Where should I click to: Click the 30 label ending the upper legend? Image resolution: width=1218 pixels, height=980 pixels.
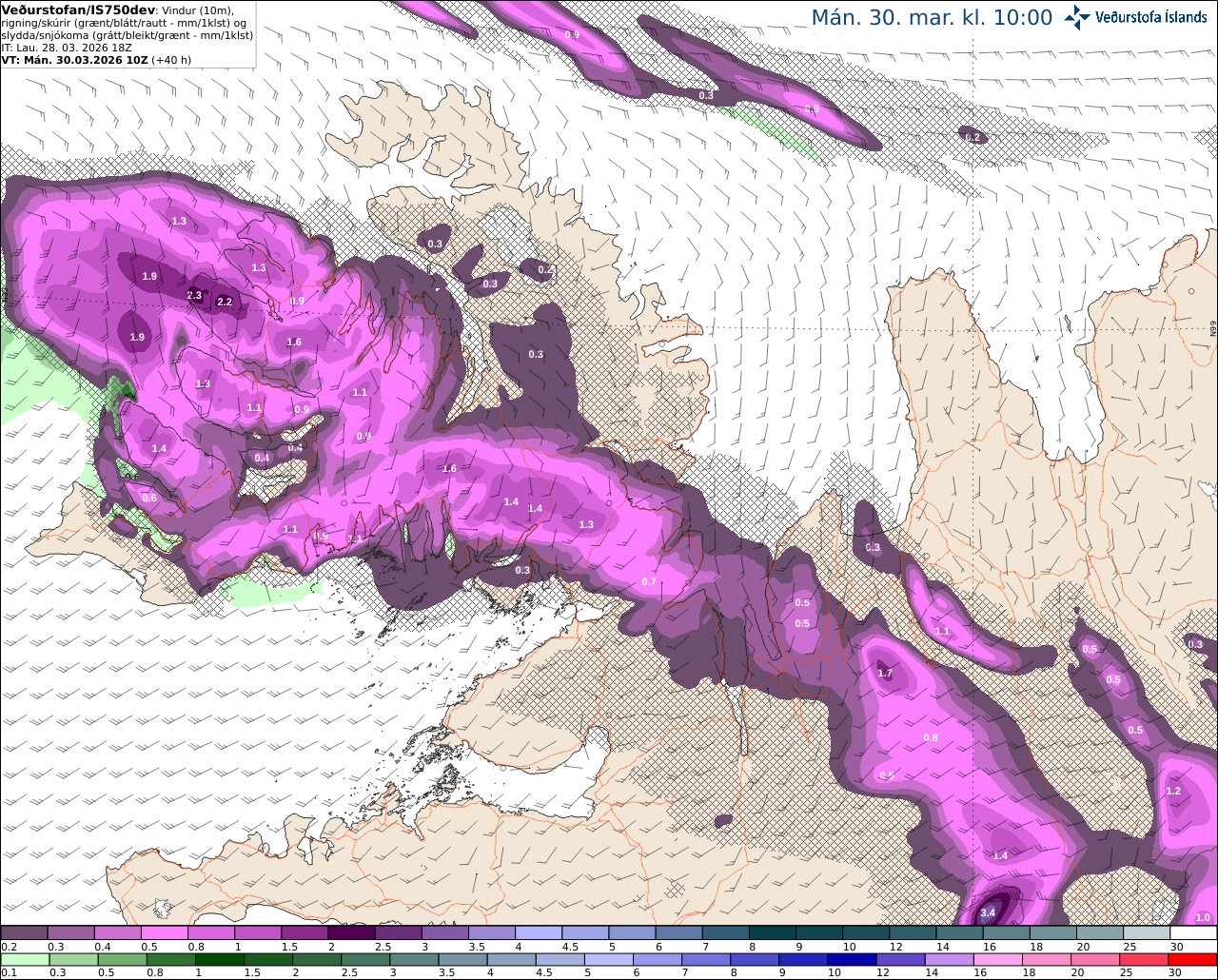tap(1176, 947)
